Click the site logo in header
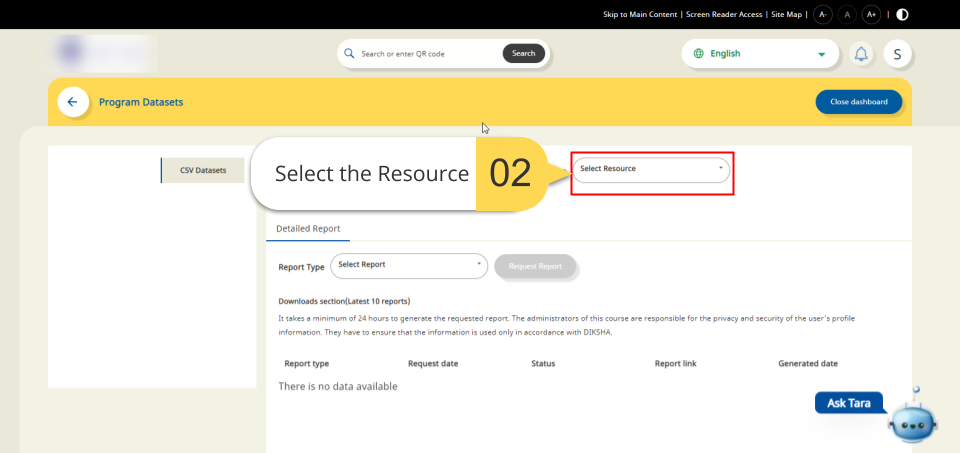 click(x=103, y=51)
